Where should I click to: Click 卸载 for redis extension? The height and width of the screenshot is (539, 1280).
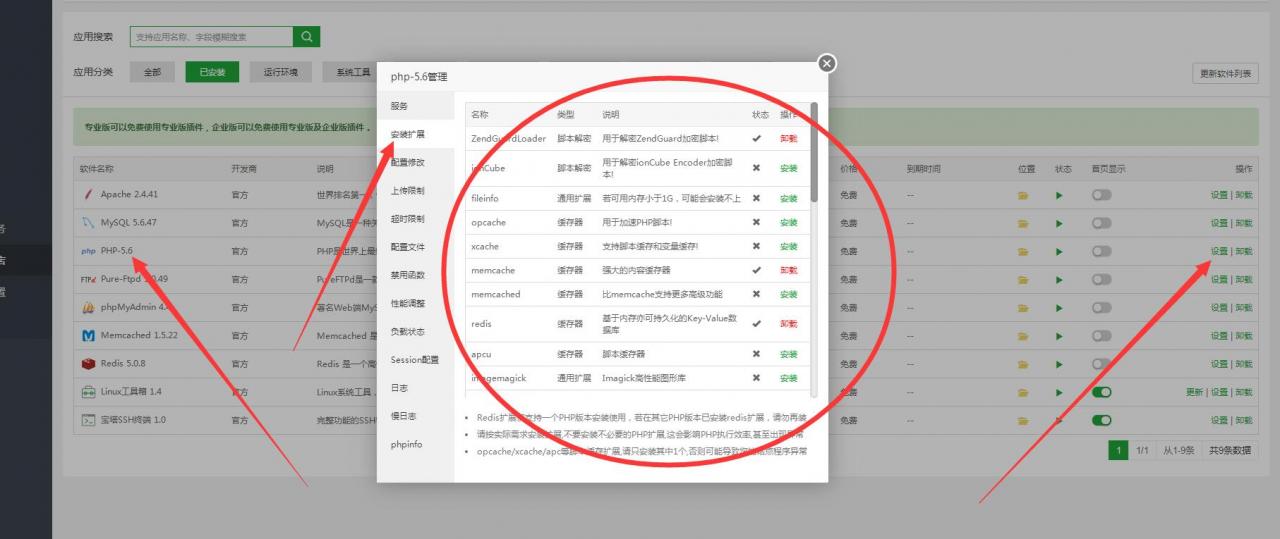789,324
